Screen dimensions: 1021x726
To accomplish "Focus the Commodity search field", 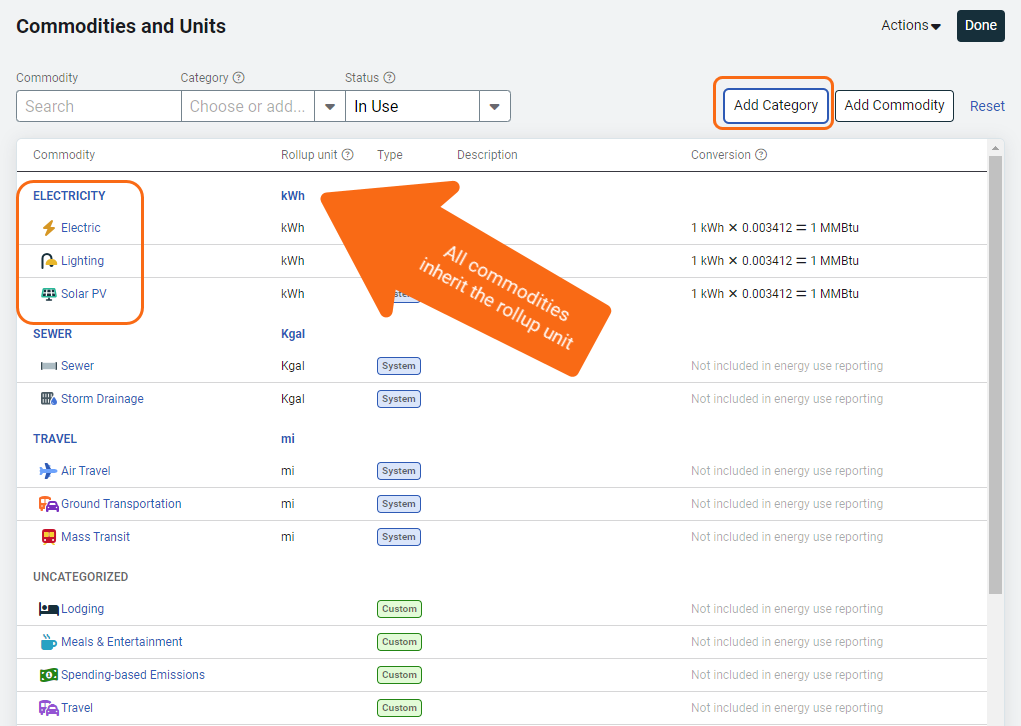I will [99, 106].
